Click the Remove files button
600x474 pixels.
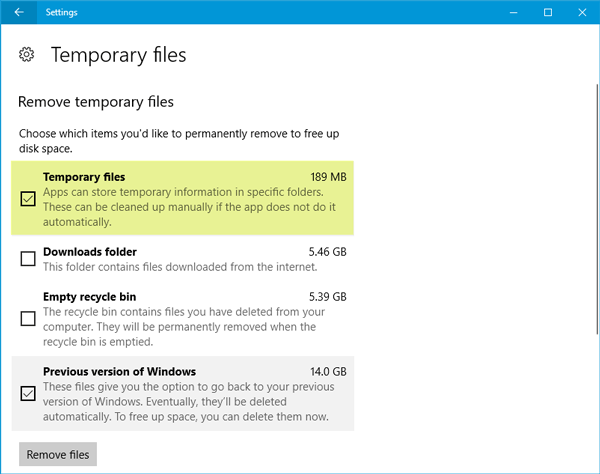58,454
